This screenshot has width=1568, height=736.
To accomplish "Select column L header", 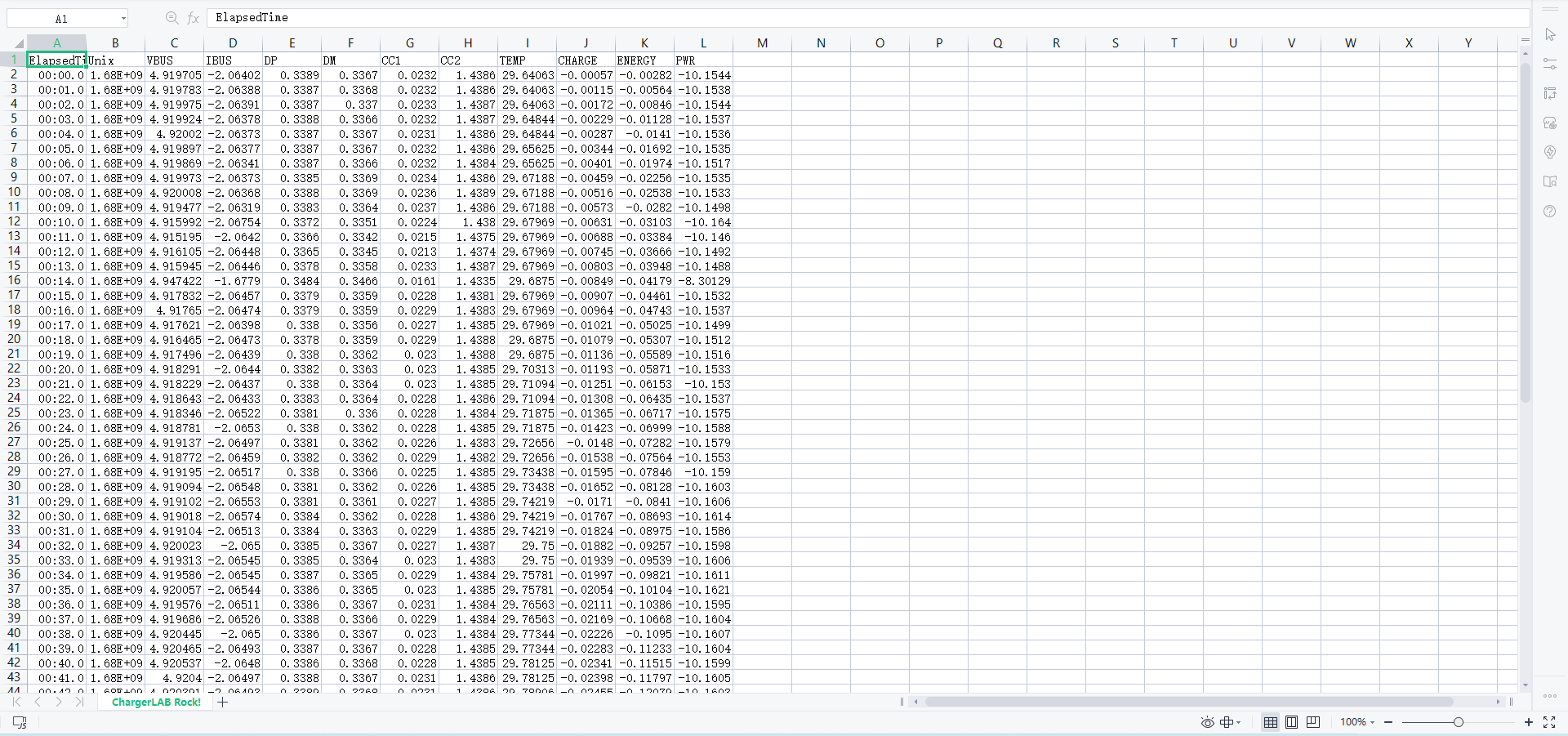I will pos(703,43).
